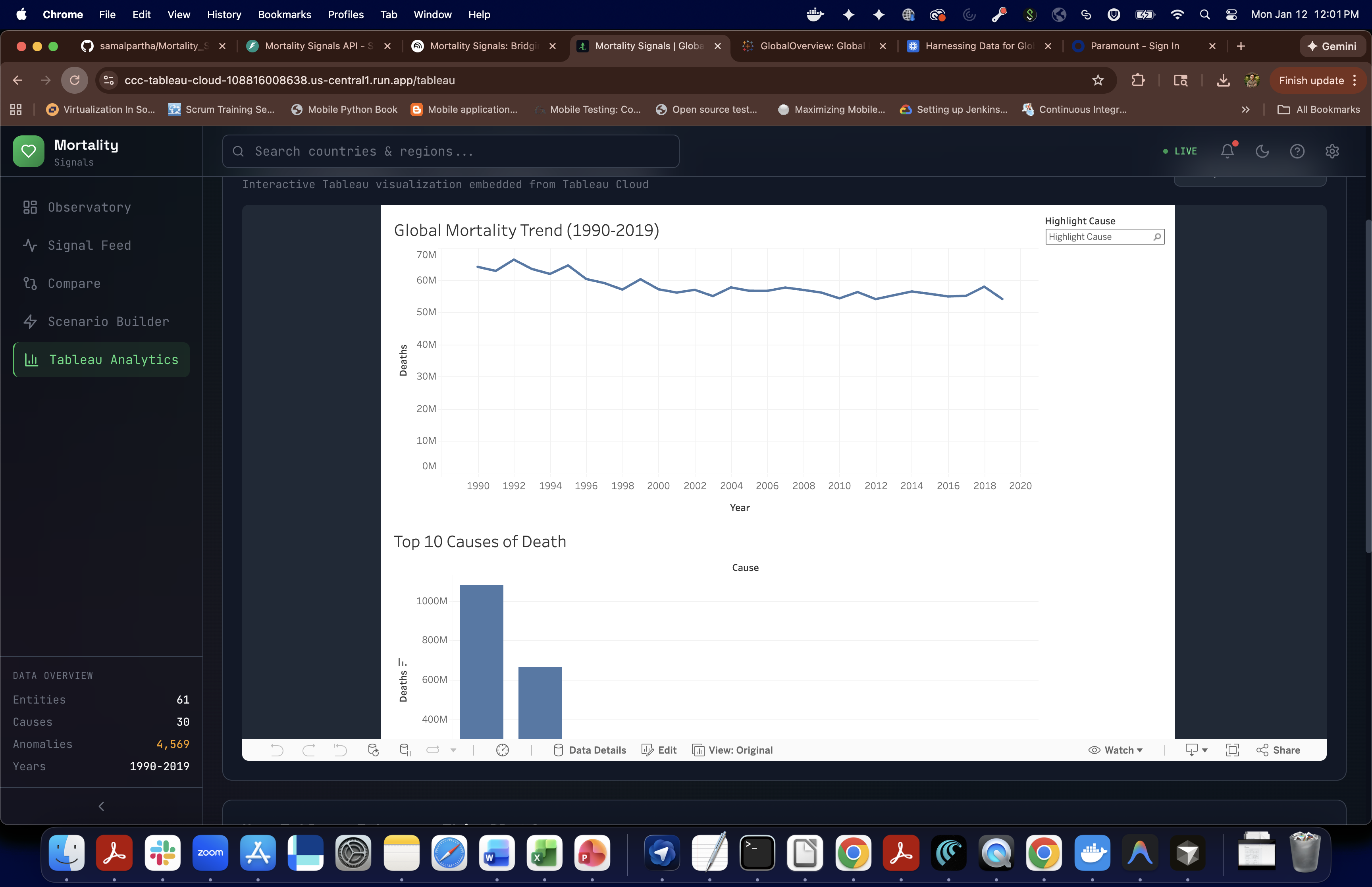Open Tableau data guide compass icon

(x=502, y=749)
